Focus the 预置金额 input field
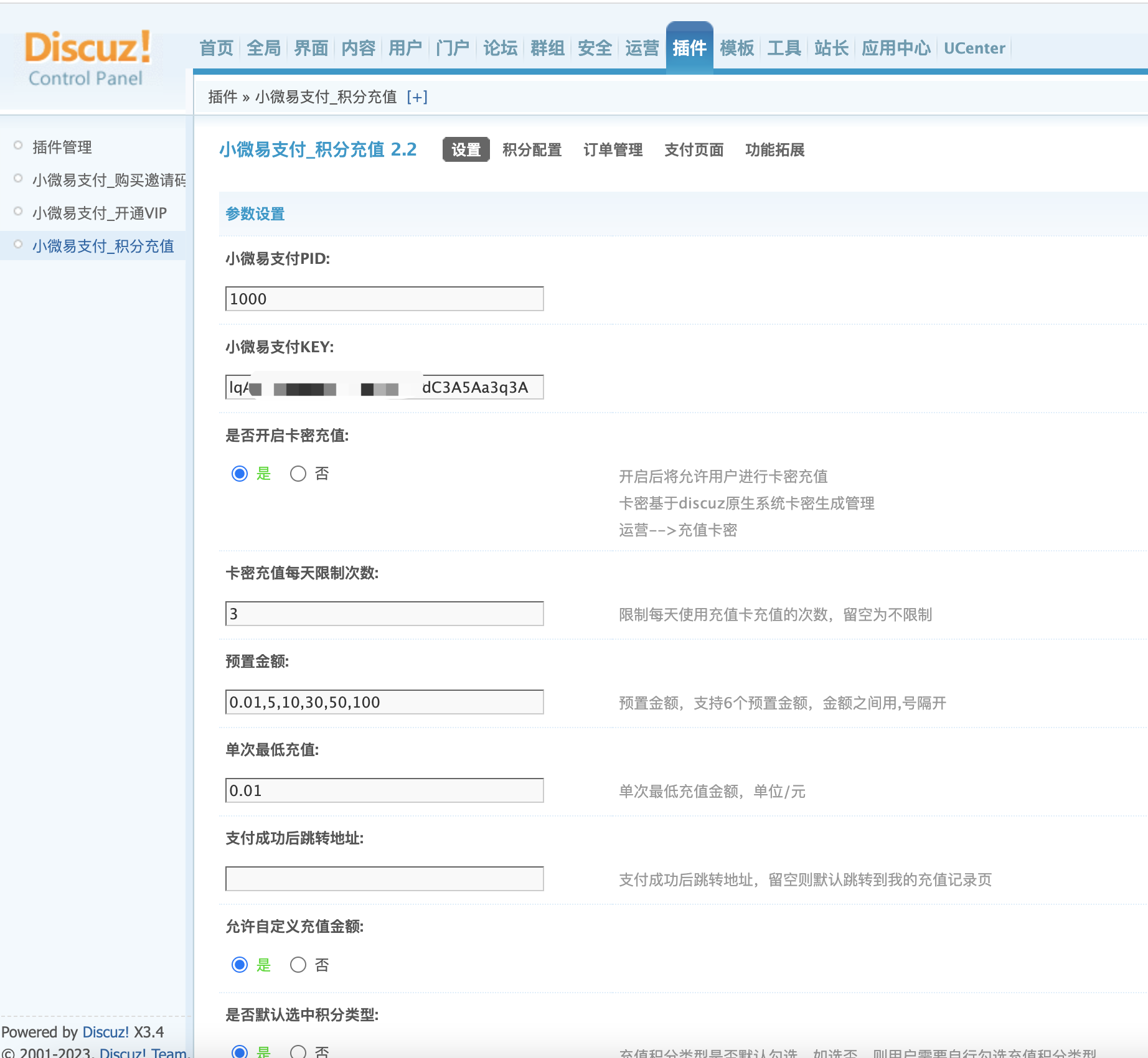Screen dimensions: 1148x1058 point(384,702)
